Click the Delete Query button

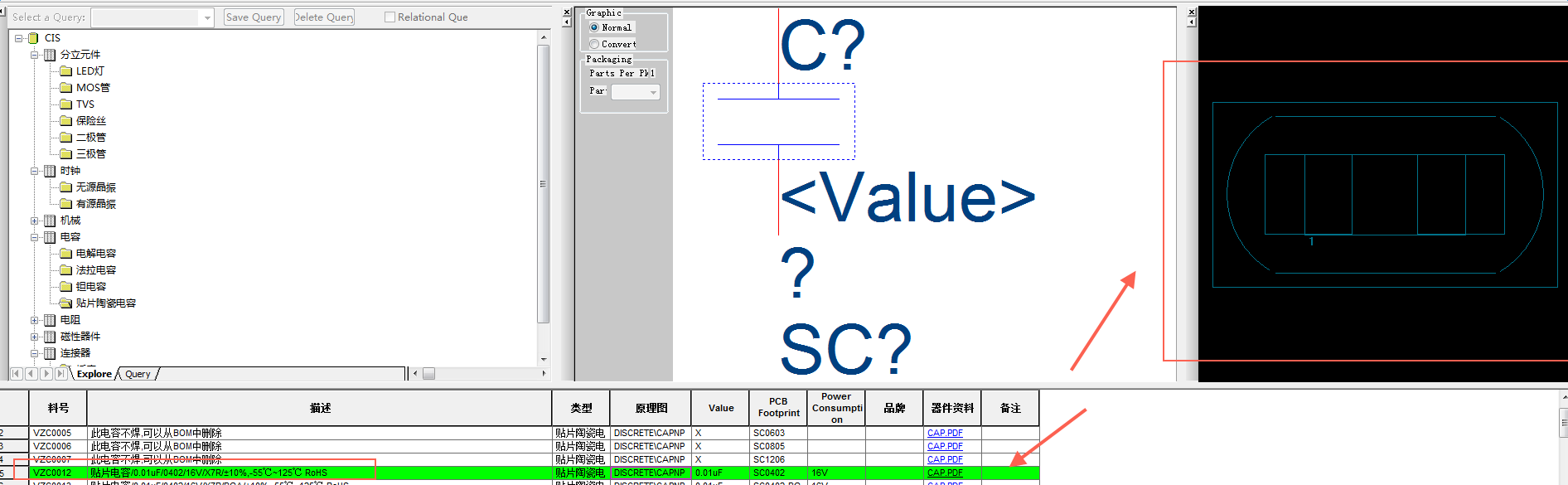(324, 17)
